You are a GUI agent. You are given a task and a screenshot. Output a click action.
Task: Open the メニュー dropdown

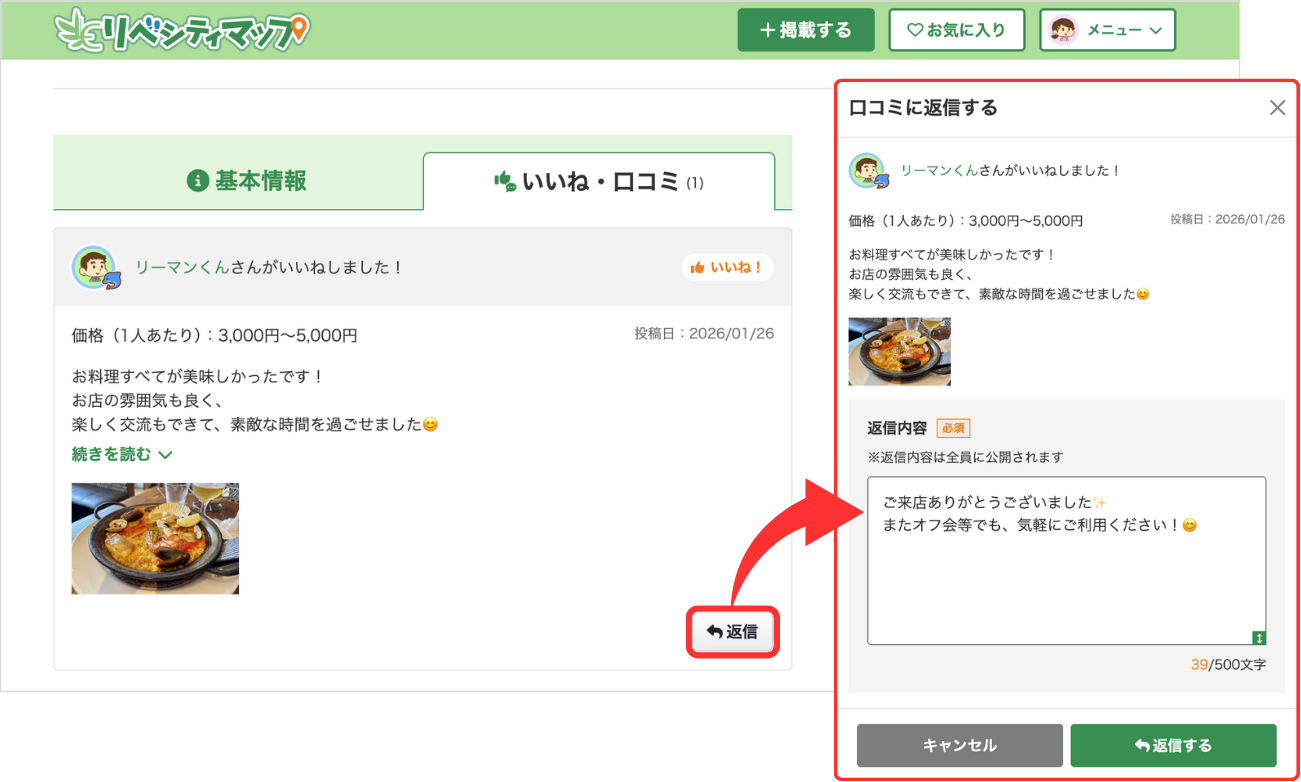(1108, 29)
